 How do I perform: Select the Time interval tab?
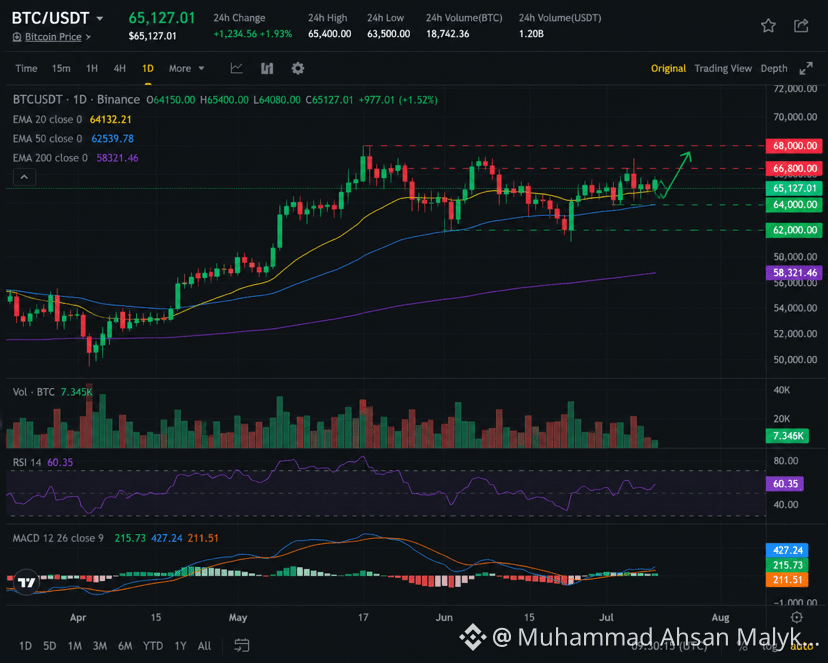coord(26,68)
